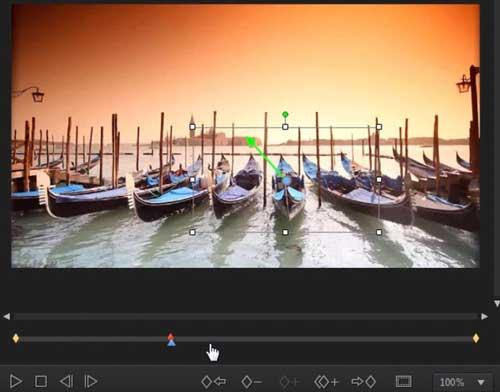
Task: Click the green rotation handle above crop box
Action: [x=285, y=115]
